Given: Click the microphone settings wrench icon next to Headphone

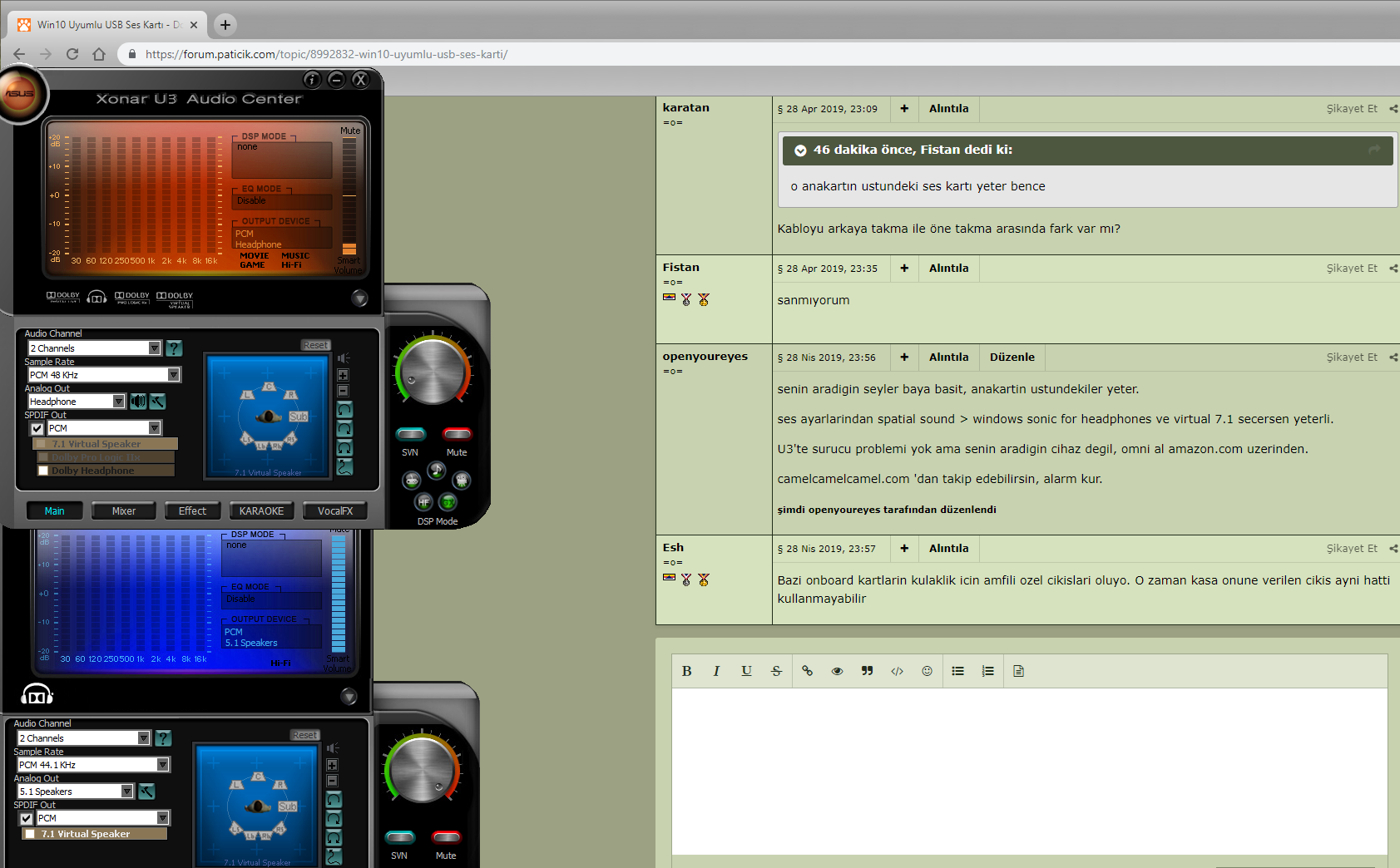Looking at the screenshot, I should (161, 402).
